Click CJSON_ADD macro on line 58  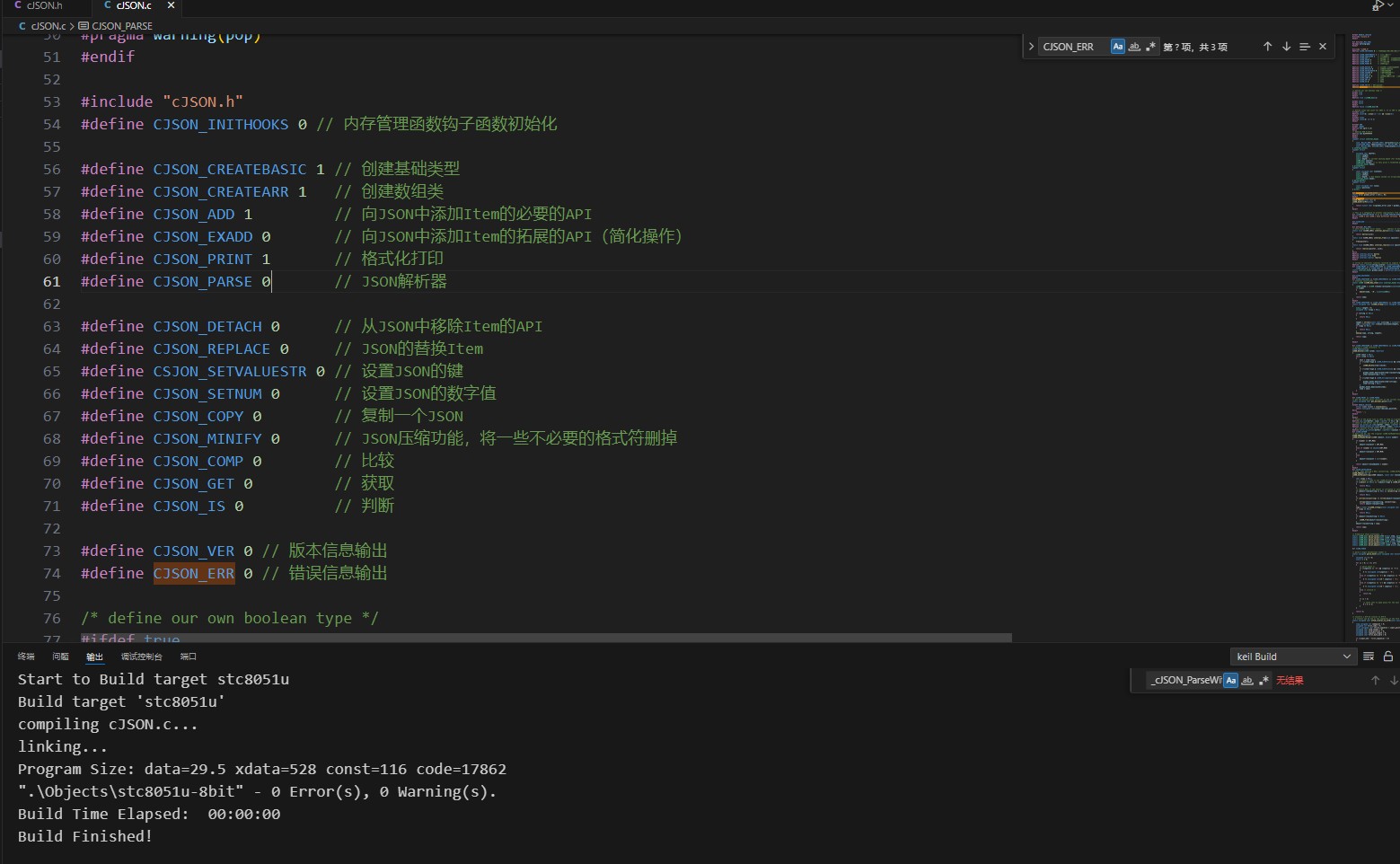(x=194, y=214)
